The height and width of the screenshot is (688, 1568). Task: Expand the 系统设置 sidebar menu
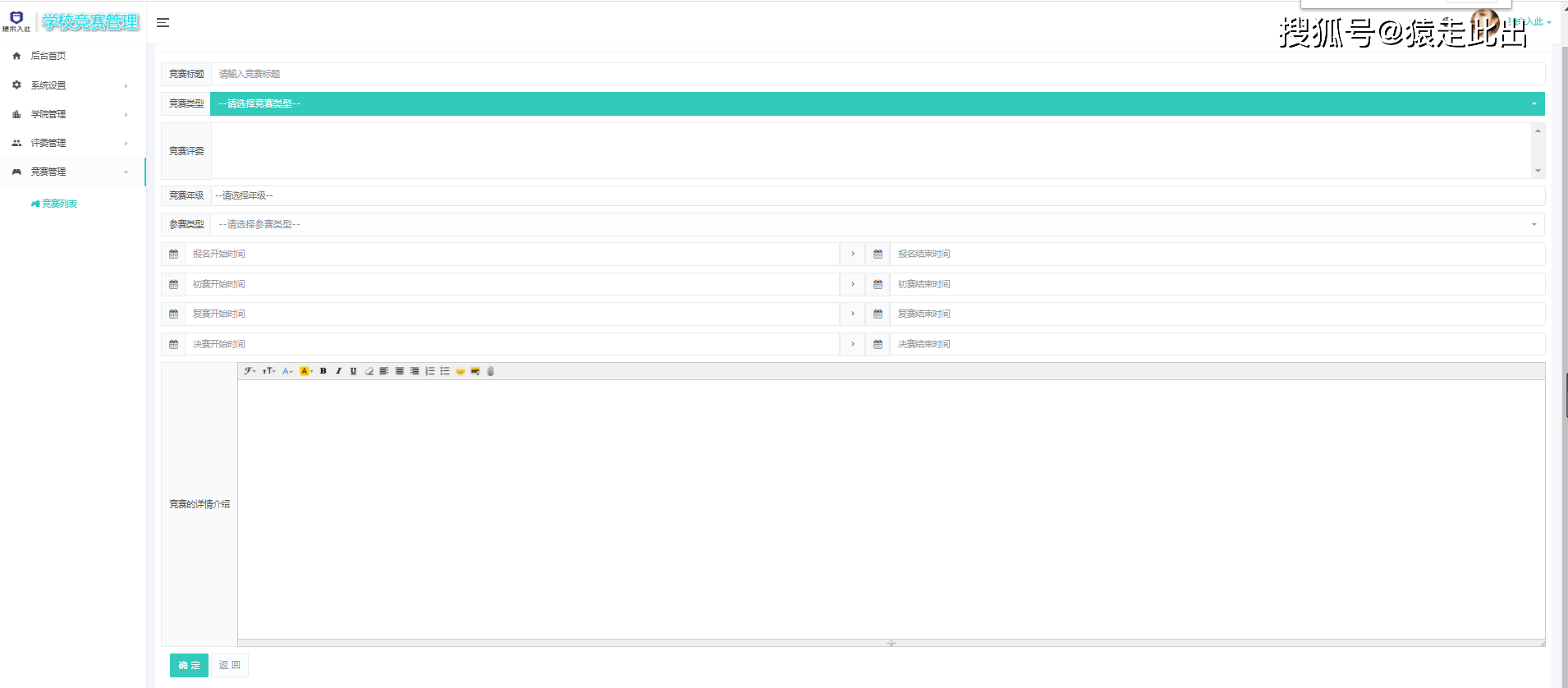pos(70,85)
